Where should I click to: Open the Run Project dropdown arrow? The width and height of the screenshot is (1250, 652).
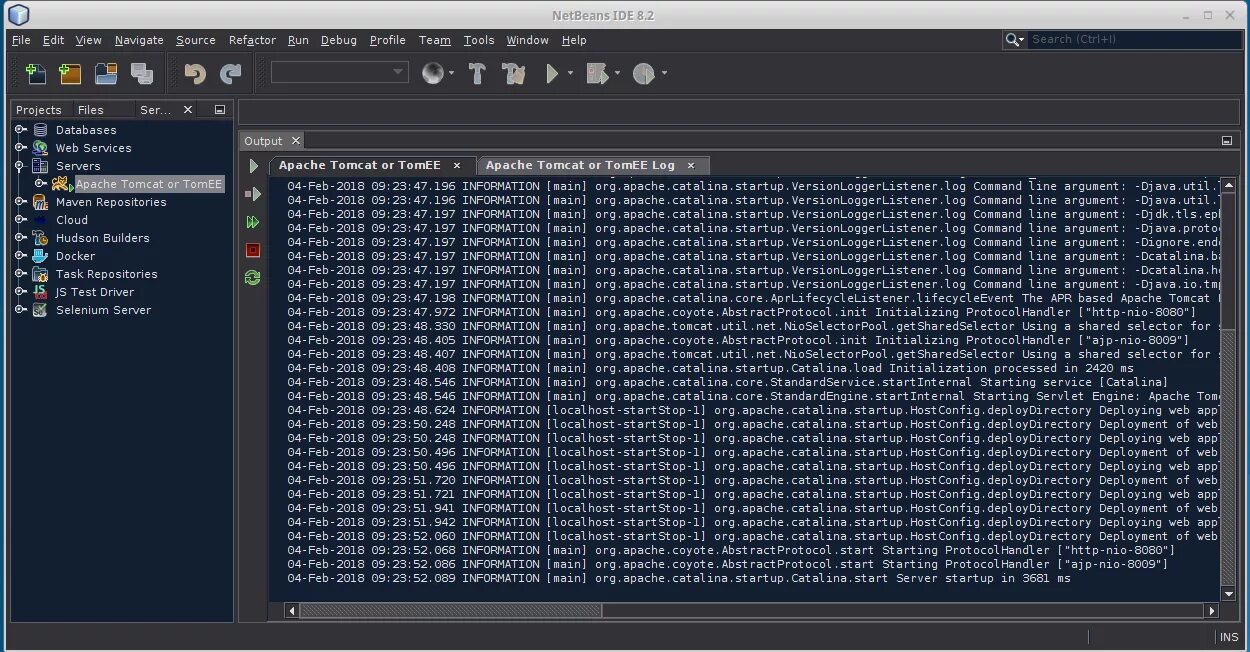(x=570, y=73)
